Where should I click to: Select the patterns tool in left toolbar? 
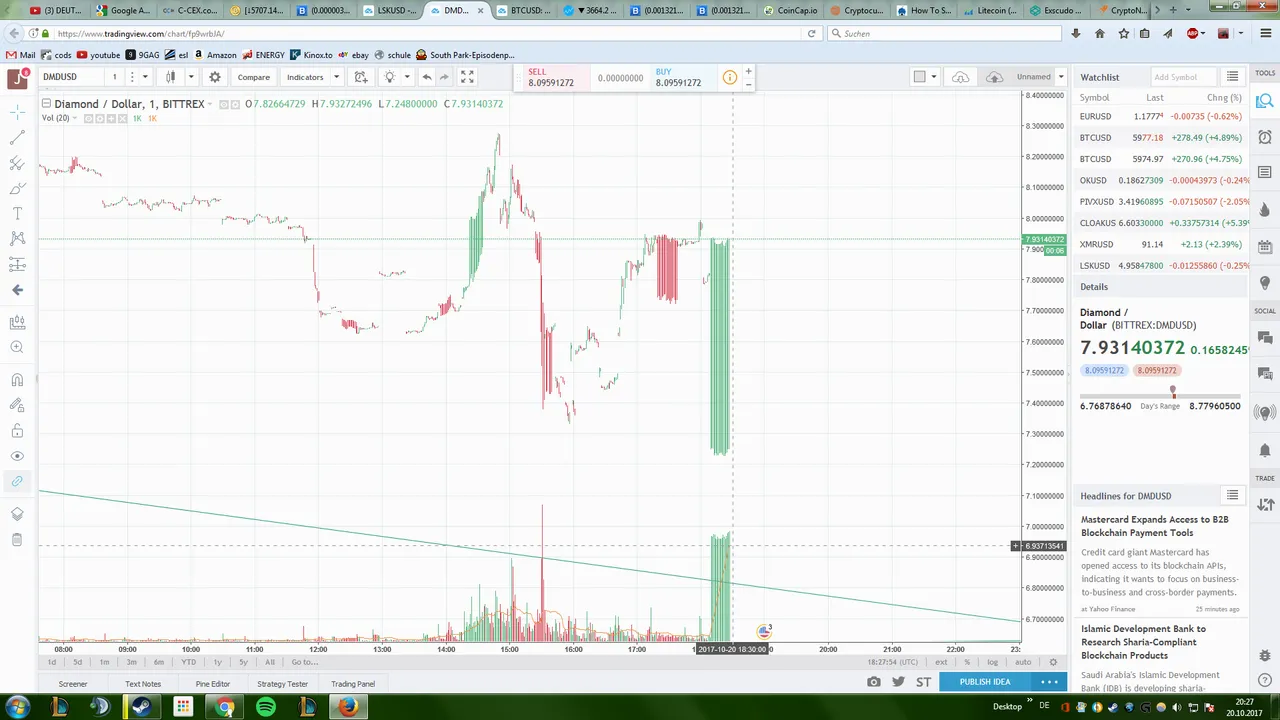[x=17, y=238]
